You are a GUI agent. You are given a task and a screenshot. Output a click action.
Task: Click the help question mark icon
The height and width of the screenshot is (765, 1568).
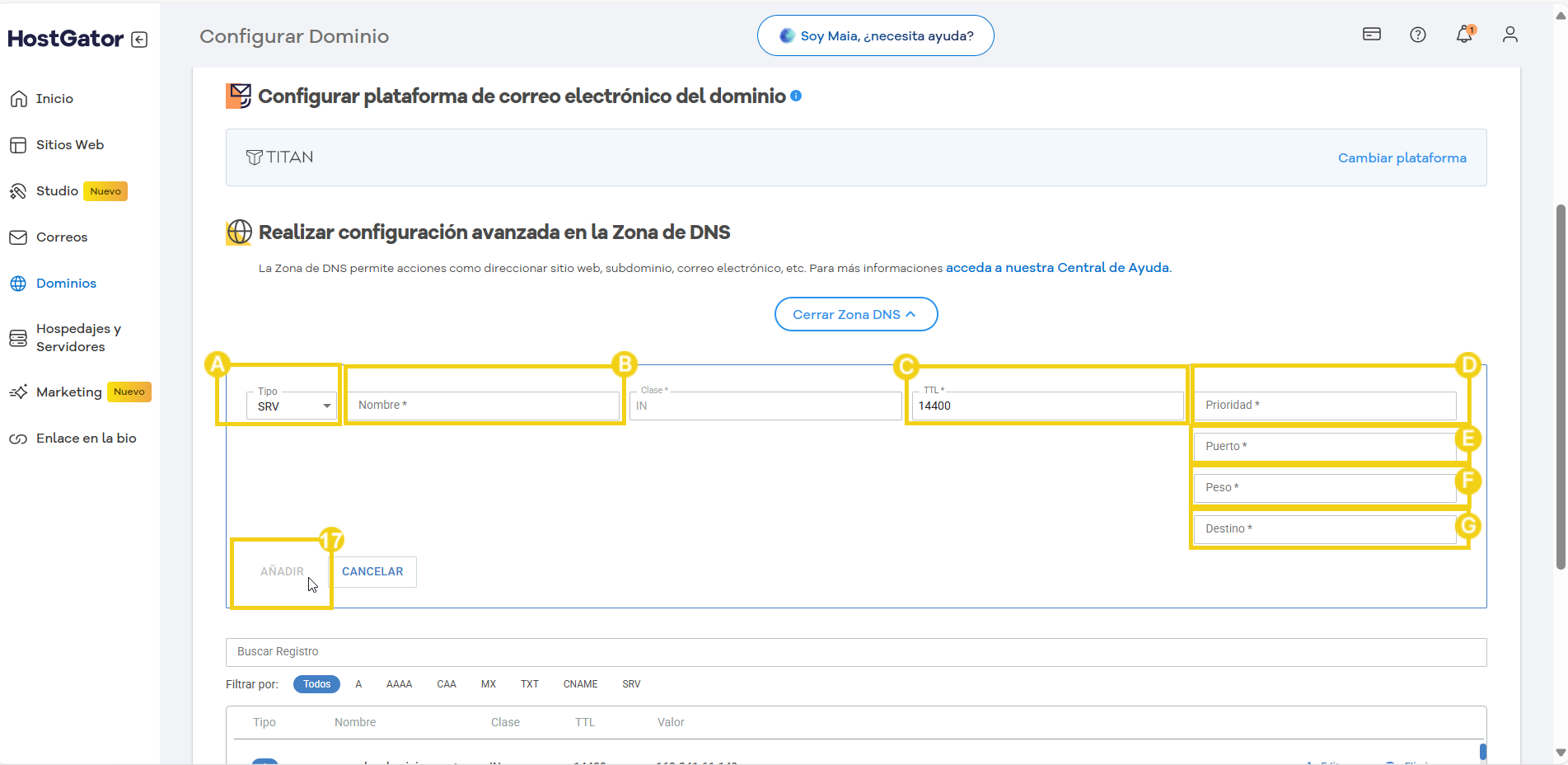(1417, 35)
